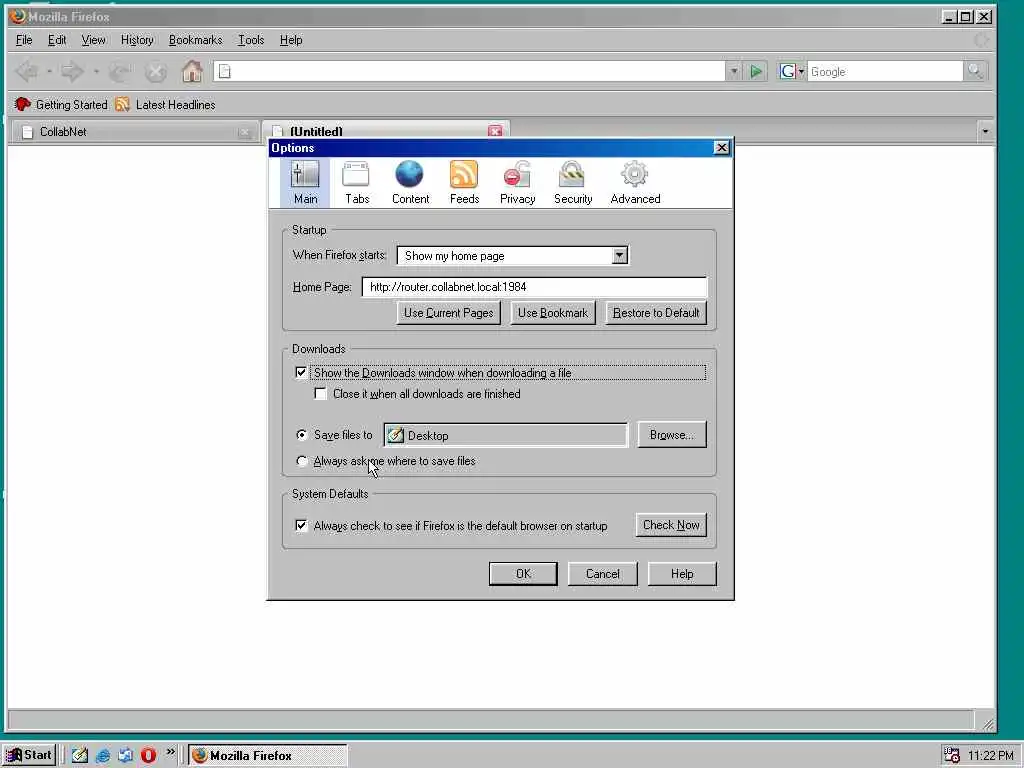Click the search magnifier icon
This screenshot has width=1024, height=768.
click(975, 71)
